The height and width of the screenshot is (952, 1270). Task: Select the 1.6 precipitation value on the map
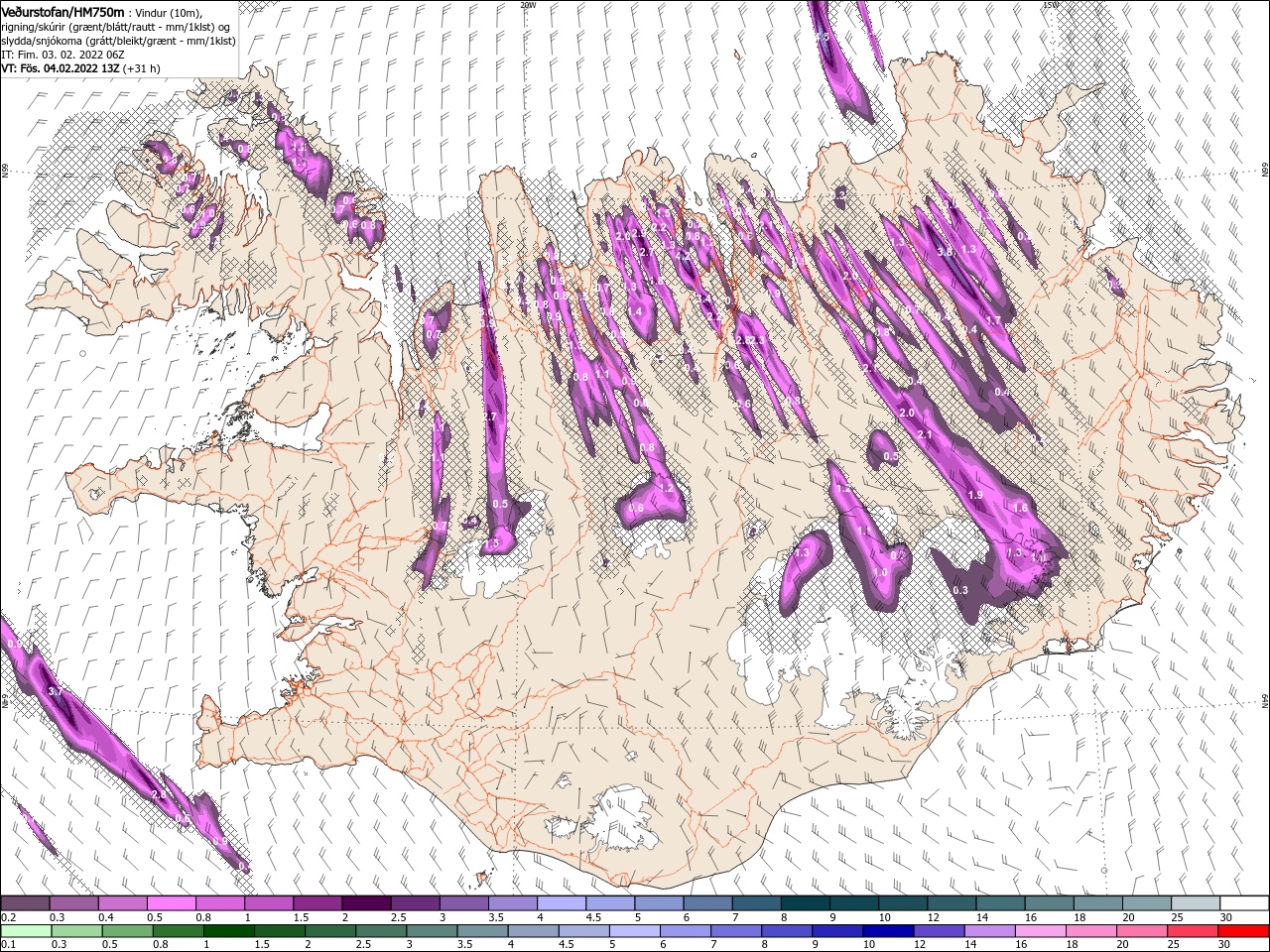click(1020, 508)
